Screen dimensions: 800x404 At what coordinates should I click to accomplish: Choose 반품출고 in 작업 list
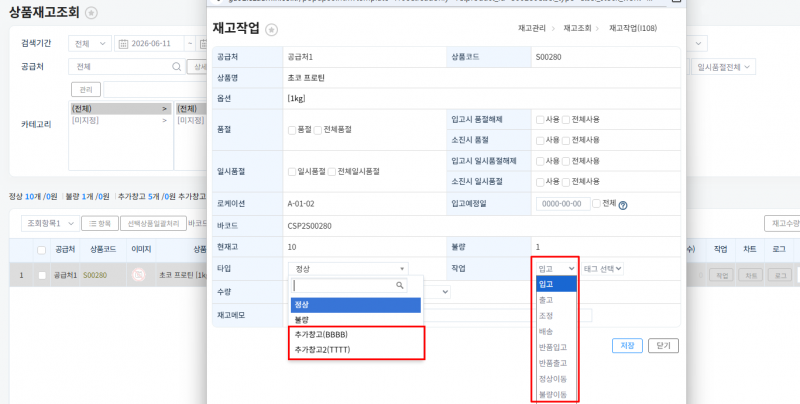coord(556,363)
